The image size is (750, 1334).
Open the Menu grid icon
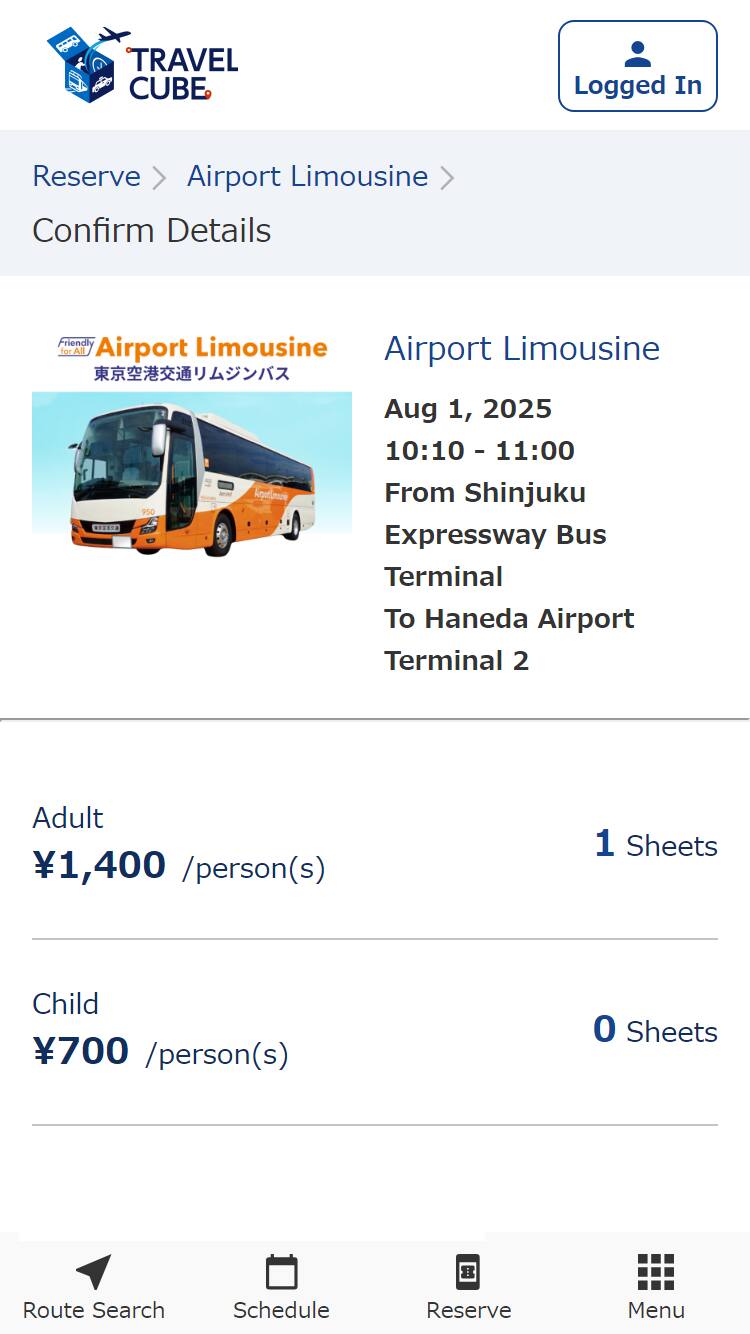point(656,1273)
